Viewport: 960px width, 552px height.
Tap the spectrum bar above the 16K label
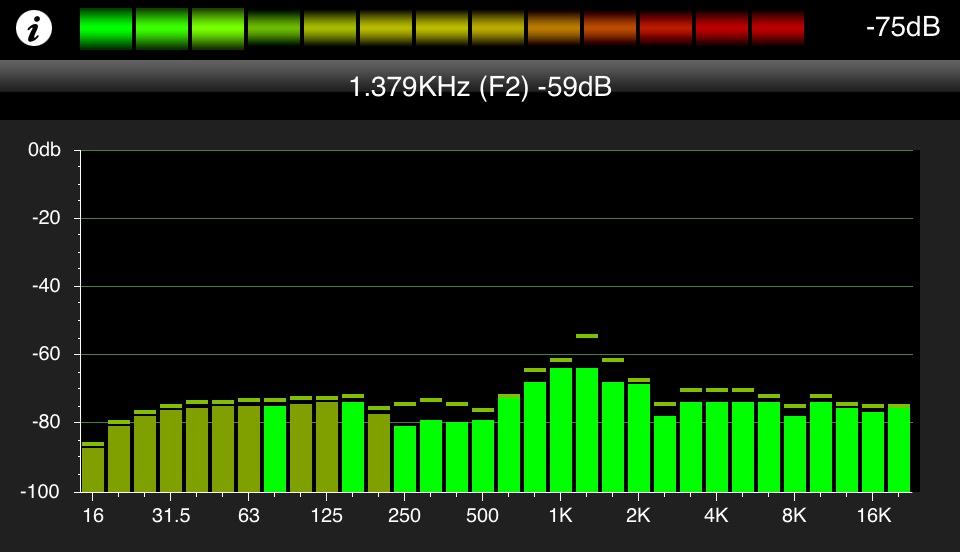coord(873,452)
